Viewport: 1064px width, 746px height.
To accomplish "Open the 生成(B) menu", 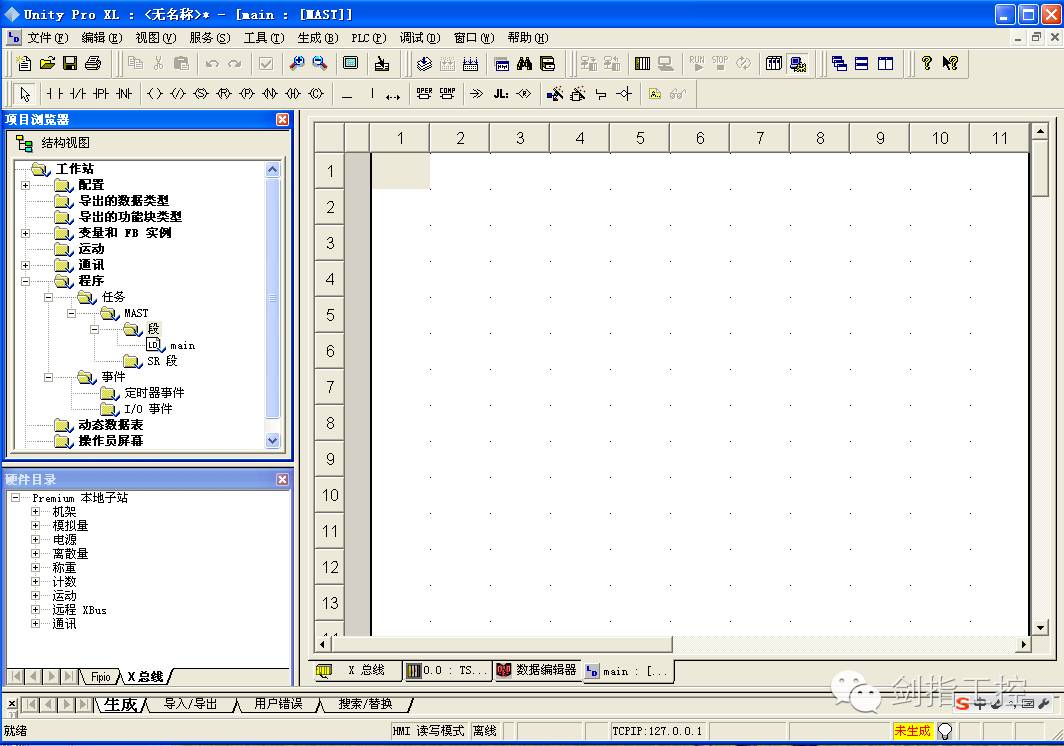I will 318,38.
